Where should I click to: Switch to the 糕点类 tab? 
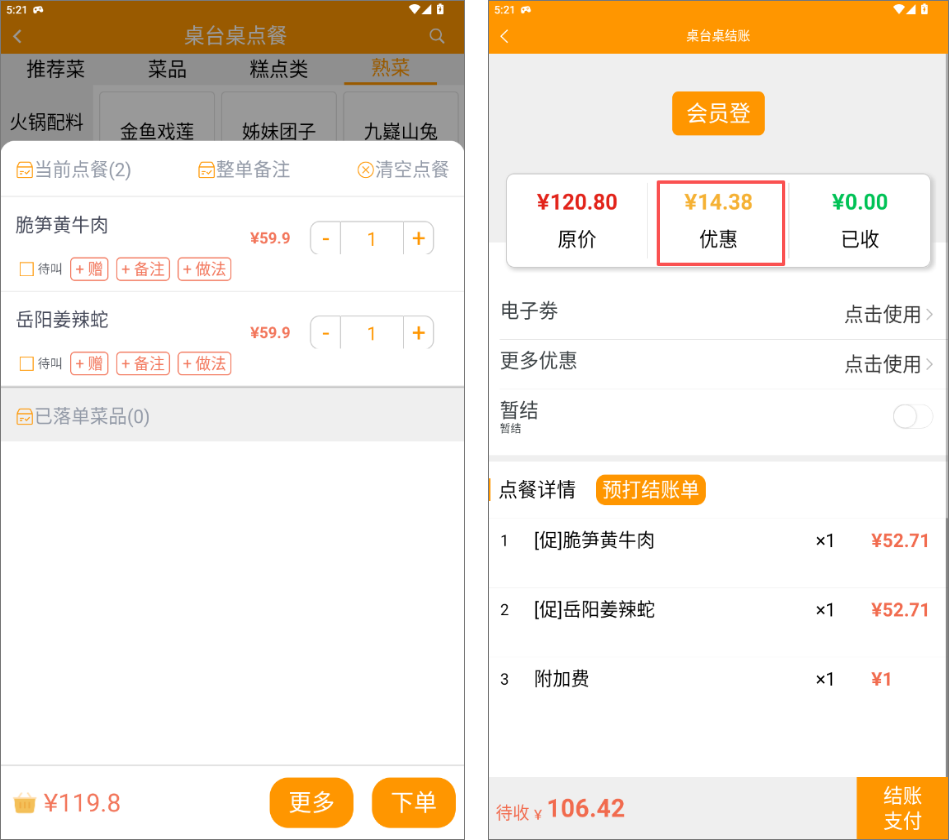click(x=278, y=69)
